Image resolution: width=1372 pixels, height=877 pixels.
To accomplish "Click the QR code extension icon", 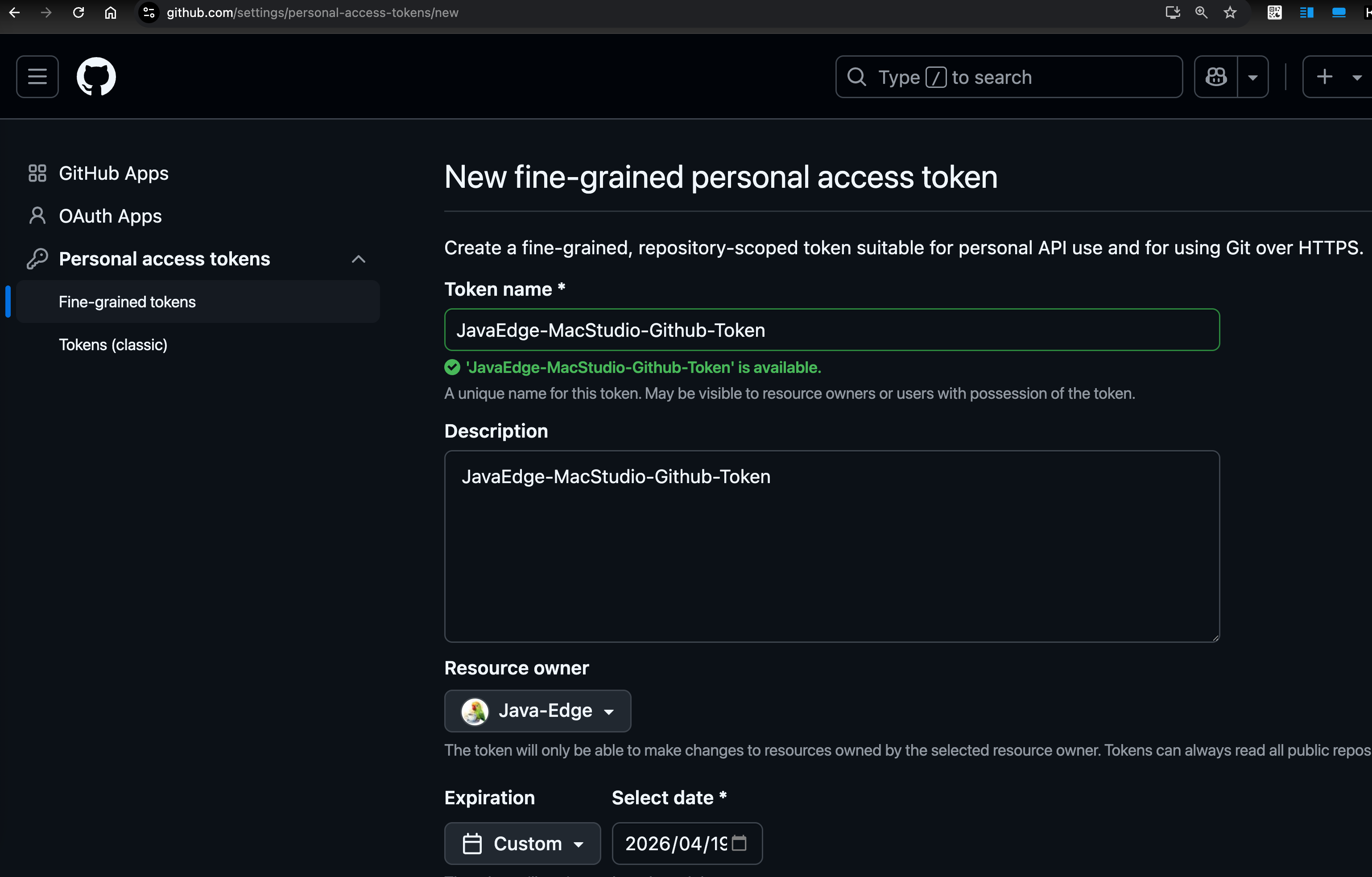I will [1274, 12].
